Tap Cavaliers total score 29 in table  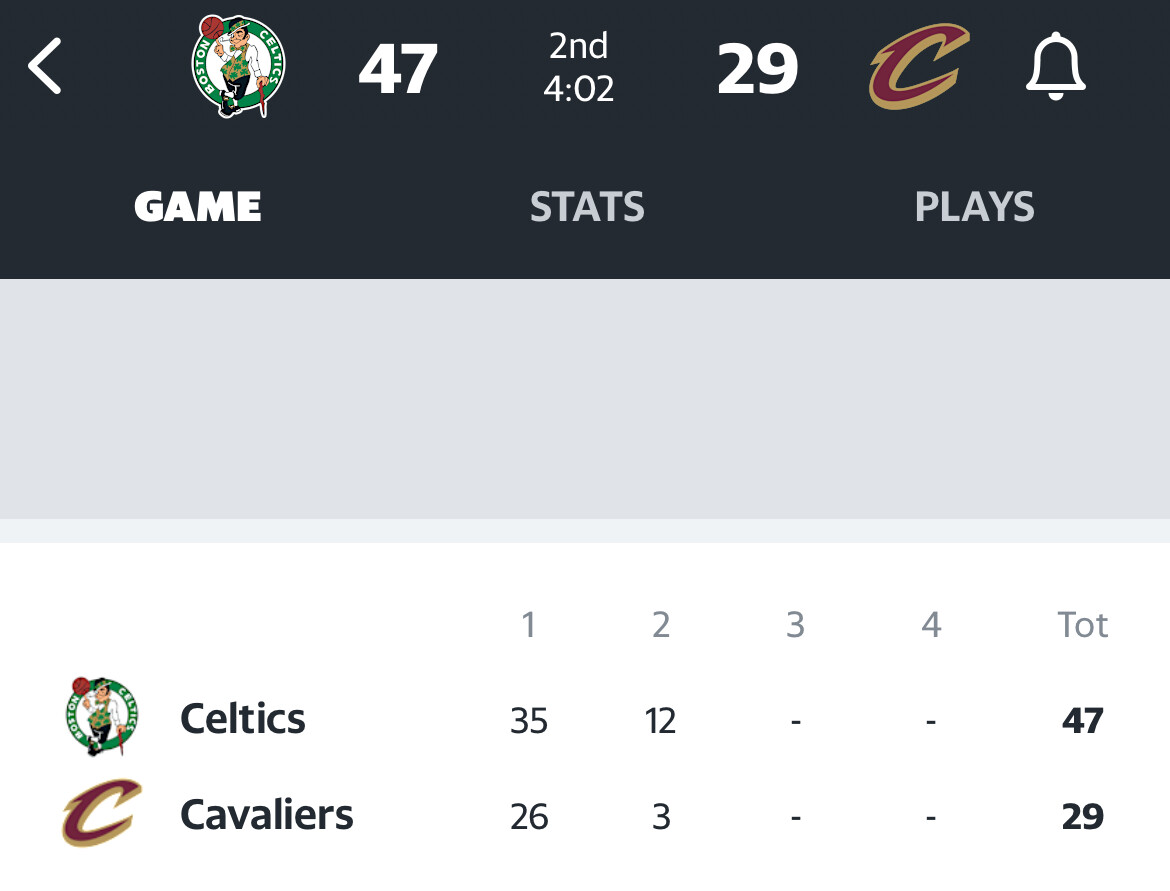pyautogui.click(x=1082, y=817)
